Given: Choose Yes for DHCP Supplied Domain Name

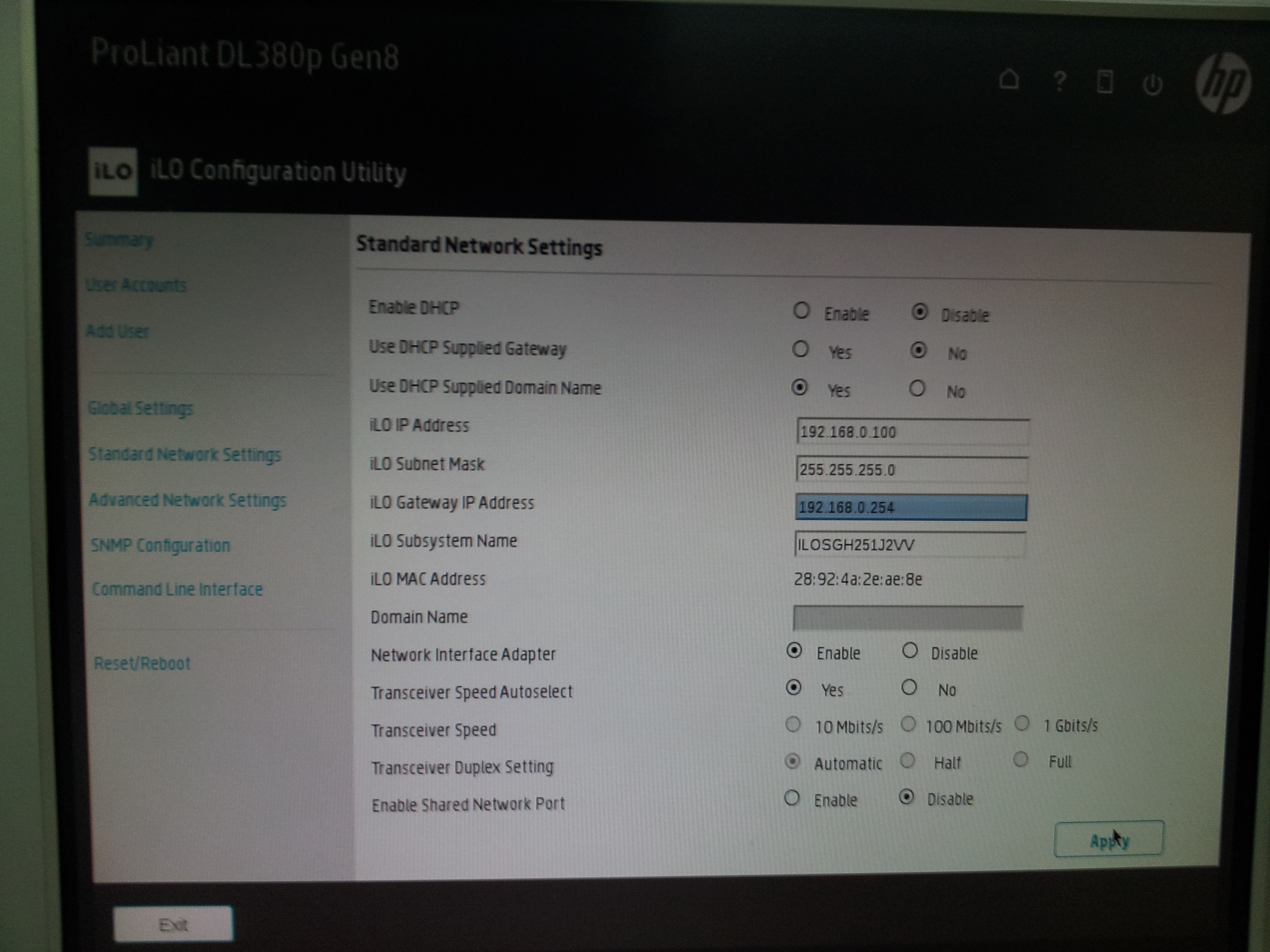Looking at the screenshot, I should click(799, 387).
